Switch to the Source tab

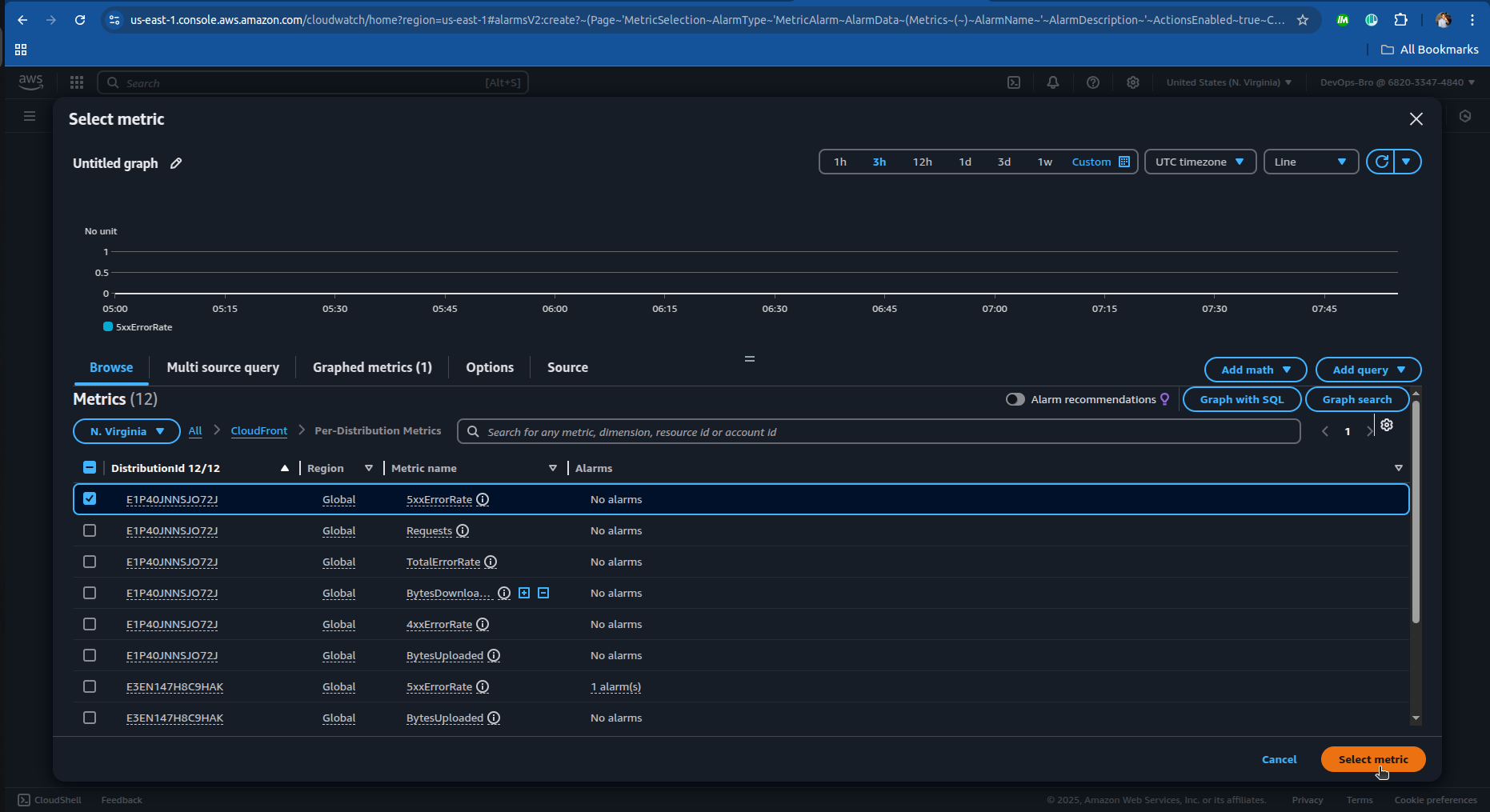coord(567,367)
